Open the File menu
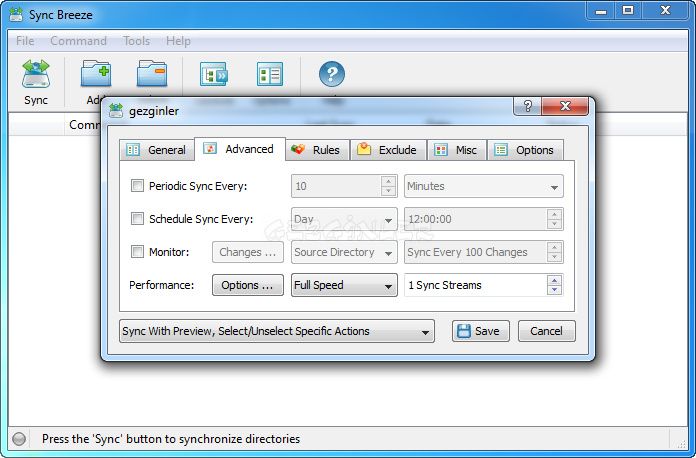Screen dimensions: 696x458 25,41
